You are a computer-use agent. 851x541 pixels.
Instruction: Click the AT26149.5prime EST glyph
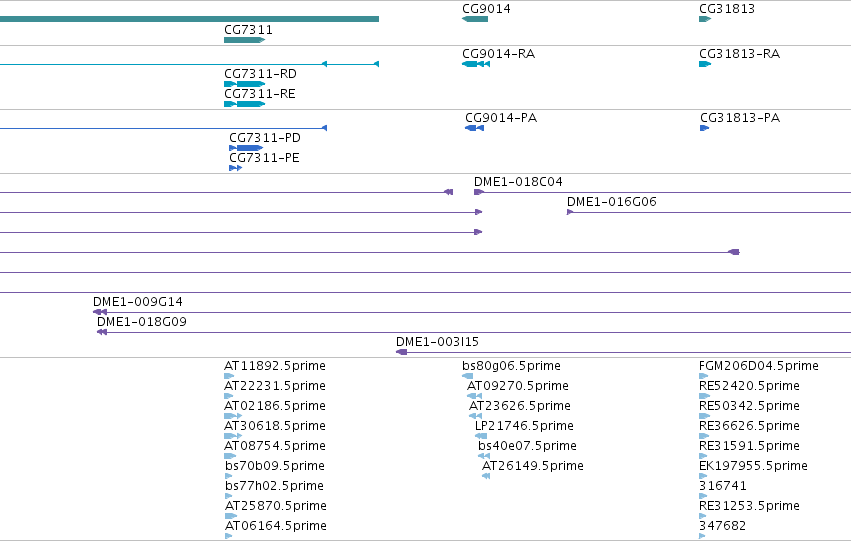pyautogui.click(x=486, y=476)
